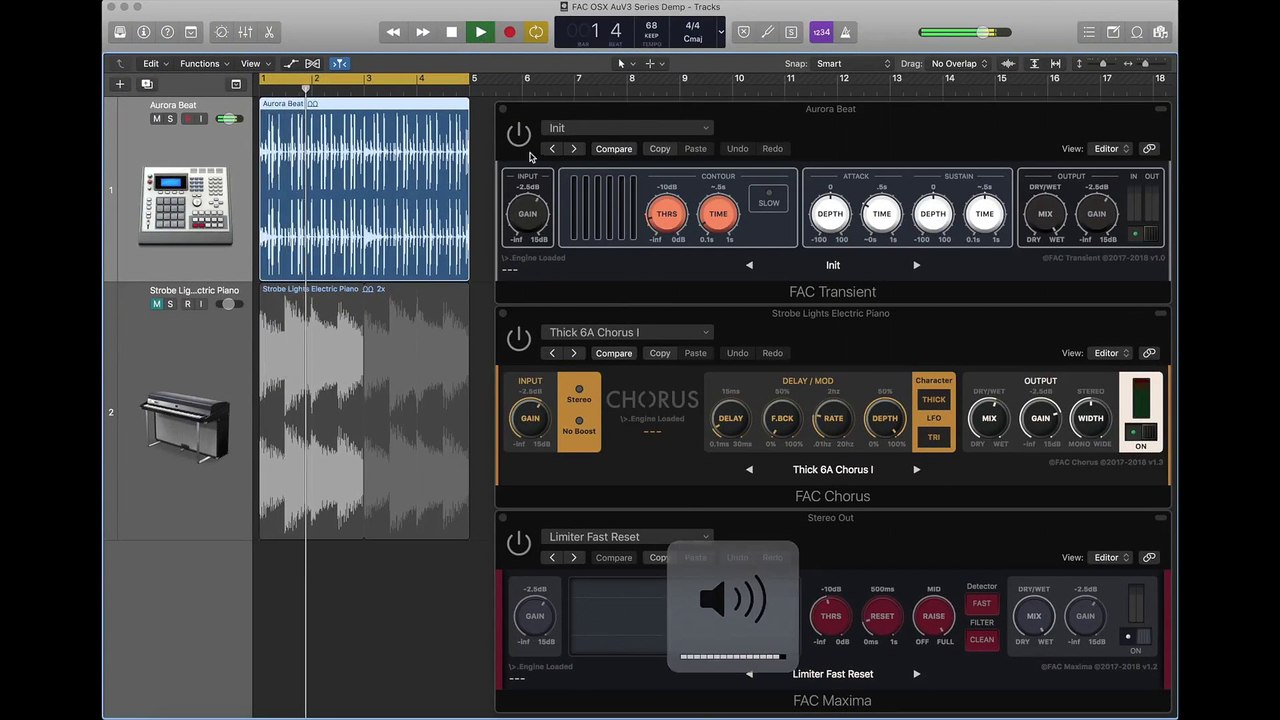Toggle the Solo S toolbar button
The height and width of the screenshot is (720, 1280).
[x=791, y=32]
